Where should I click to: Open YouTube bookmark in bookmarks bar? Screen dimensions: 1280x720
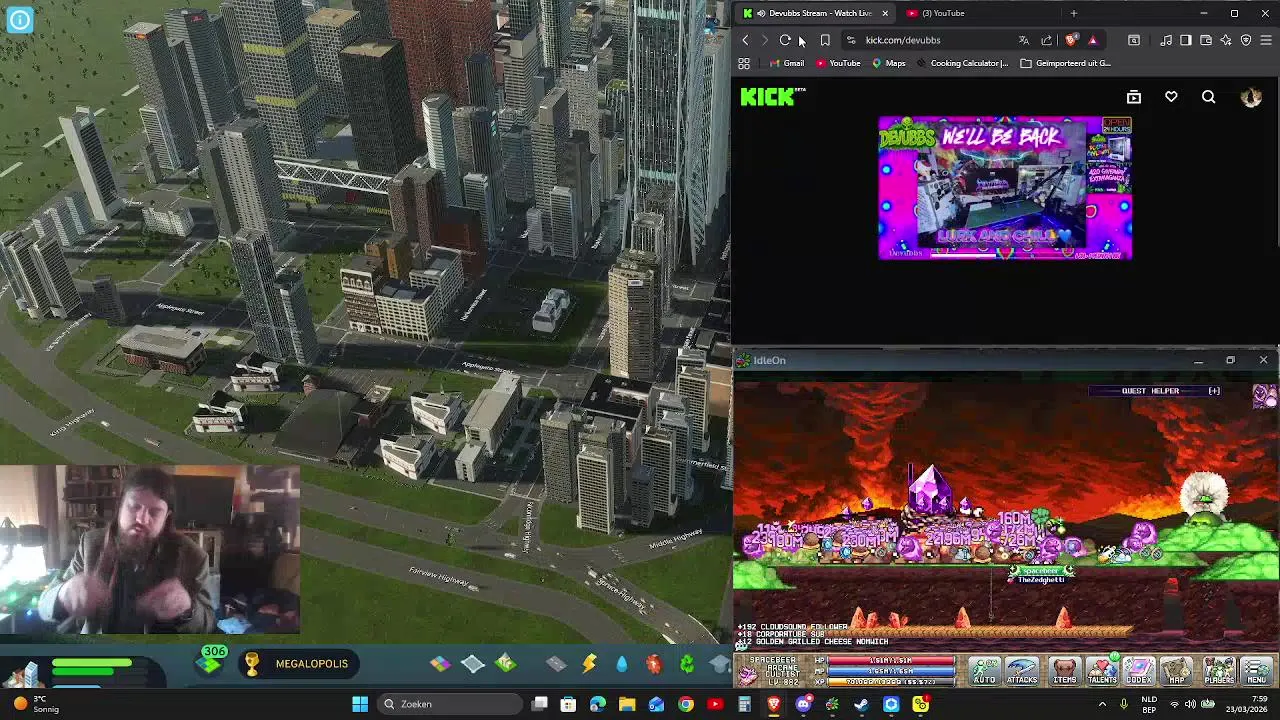point(838,63)
